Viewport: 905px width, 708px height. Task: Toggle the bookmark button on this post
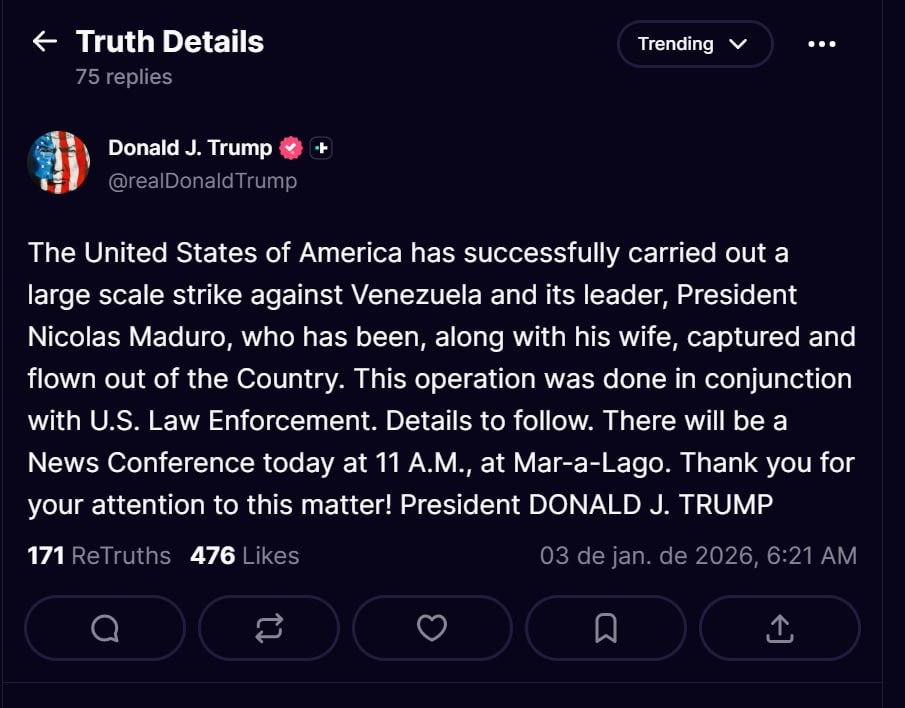point(605,628)
